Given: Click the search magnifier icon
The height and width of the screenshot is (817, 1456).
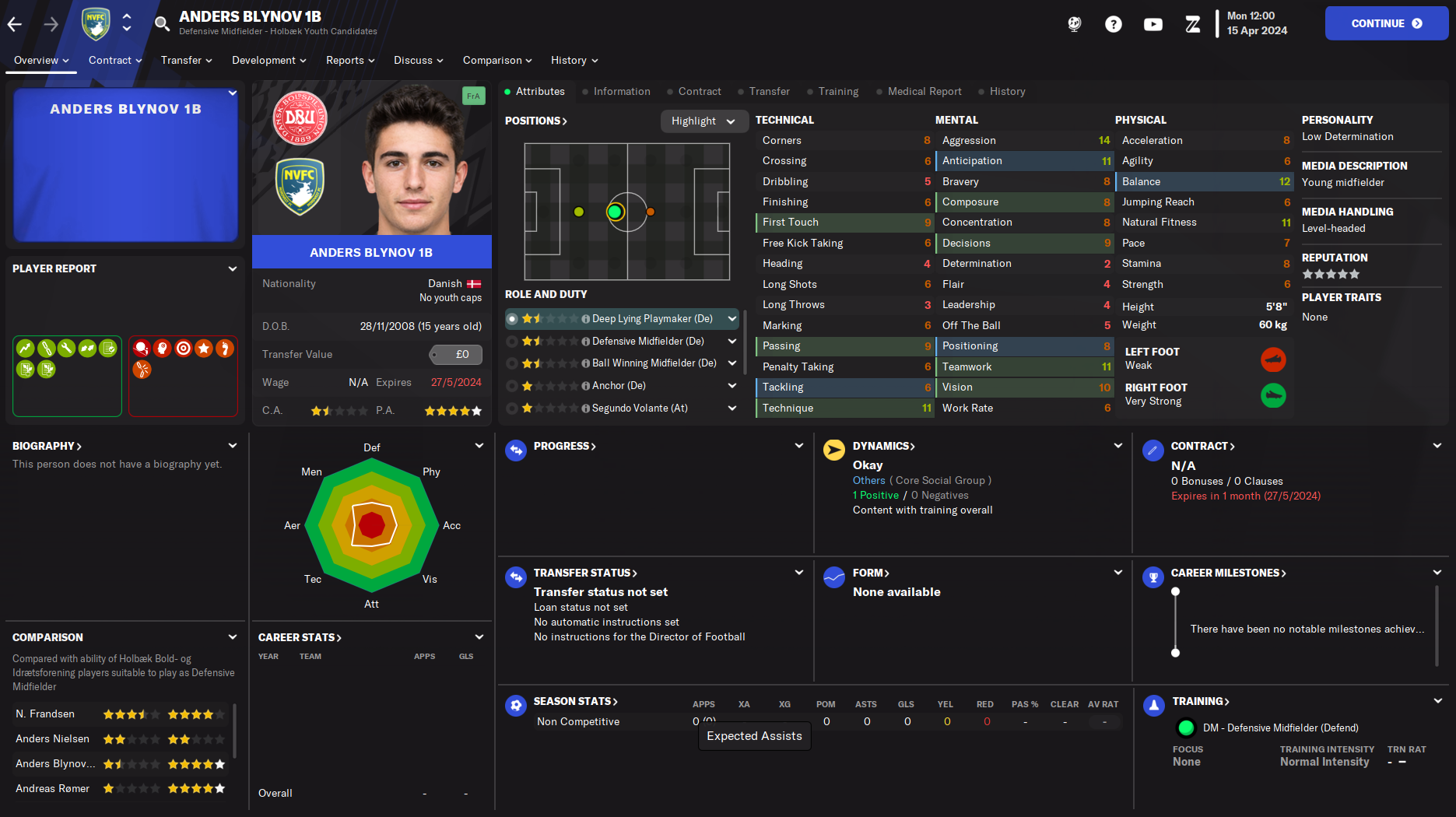Looking at the screenshot, I should pyautogui.click(x=162, y=23).
